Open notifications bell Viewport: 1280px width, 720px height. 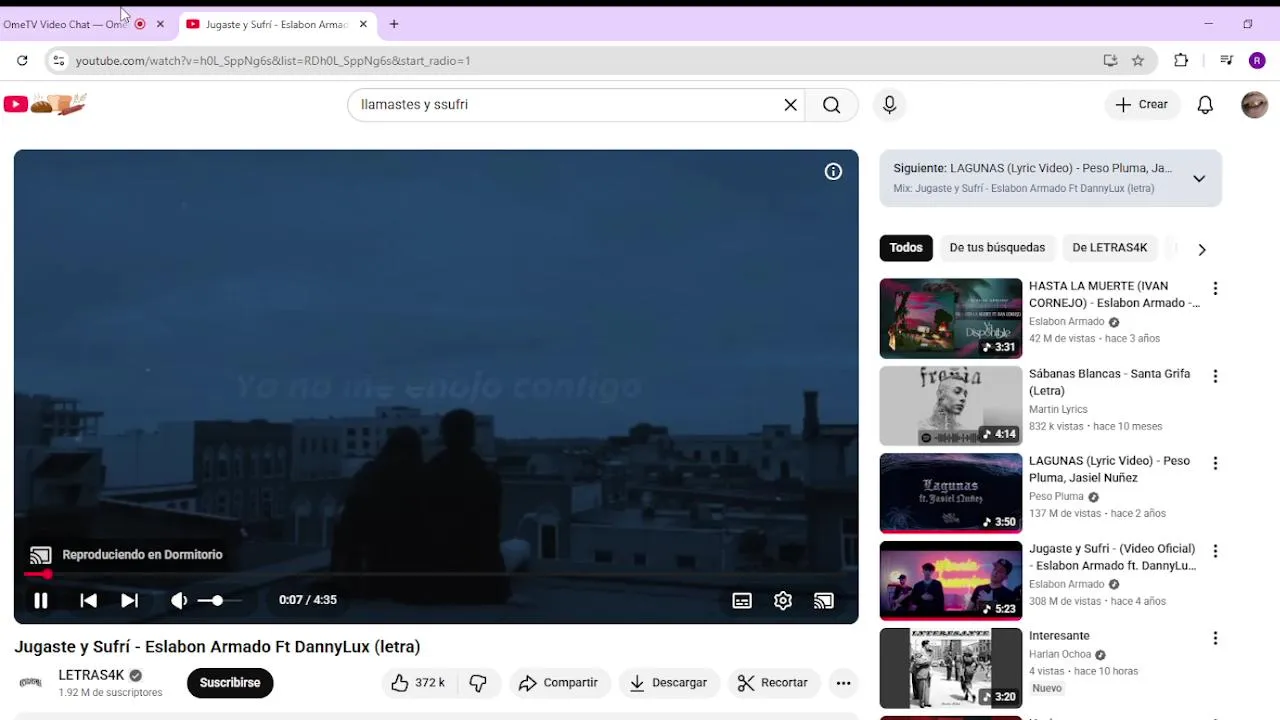click(1205, 105)
